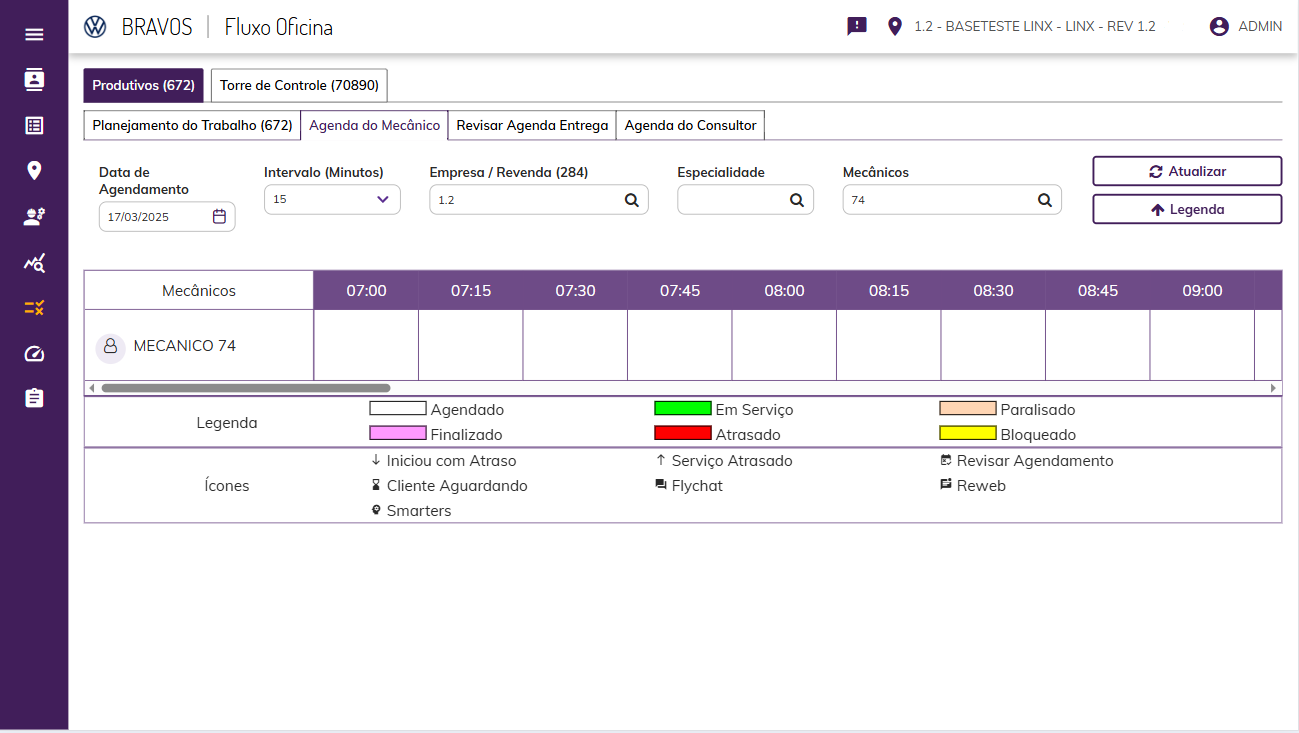Click the horizontal scrollbar under the schedule
1299x733 pixels.
pos(246,388)
